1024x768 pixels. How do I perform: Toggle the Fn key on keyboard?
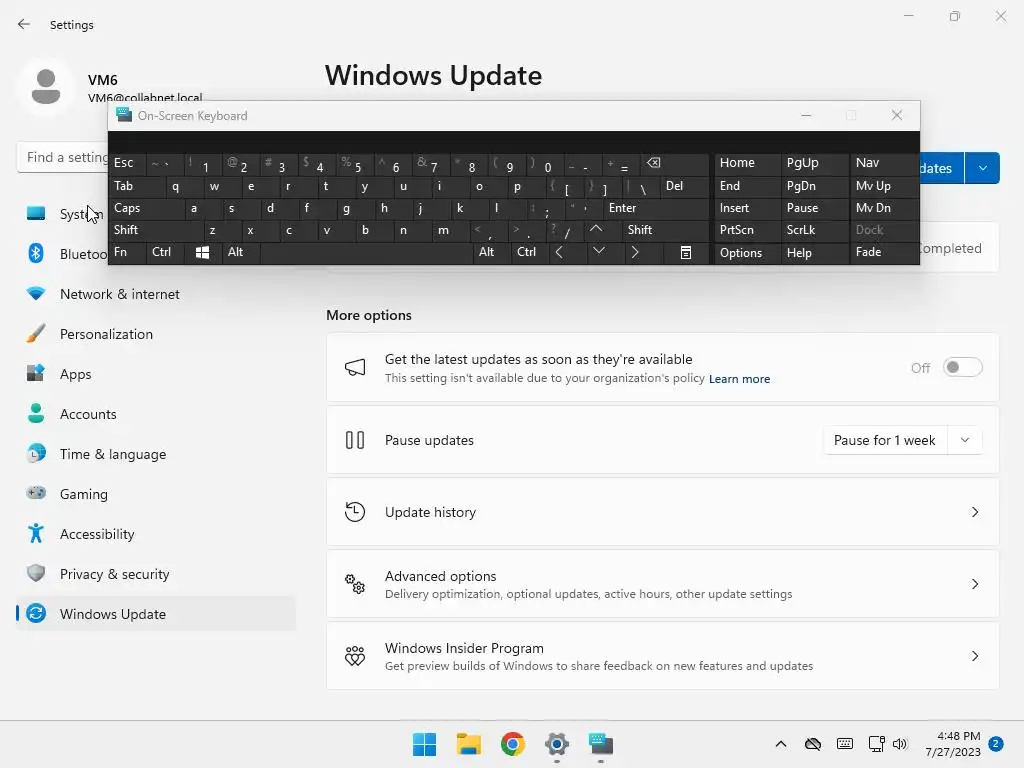(x=128, y=253)
